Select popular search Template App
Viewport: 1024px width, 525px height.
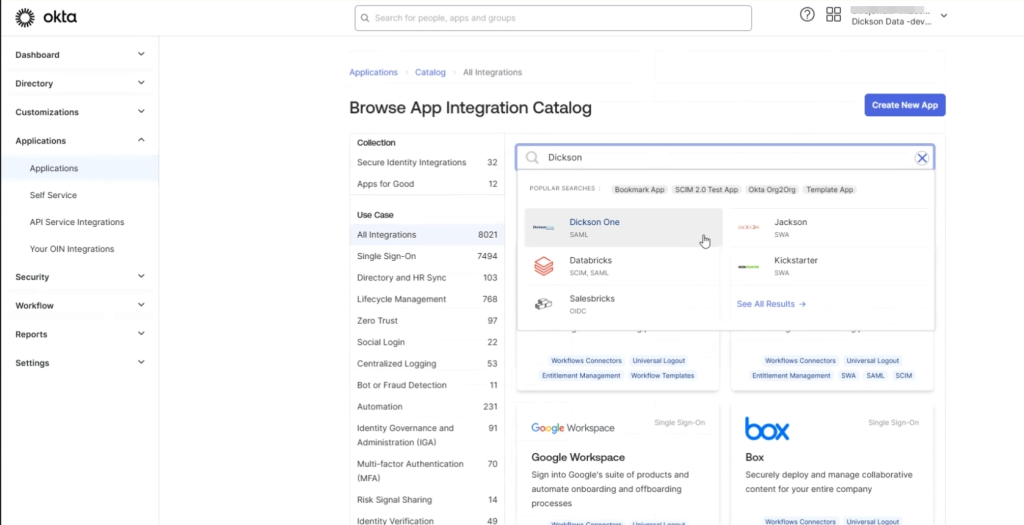coord(829,189)
